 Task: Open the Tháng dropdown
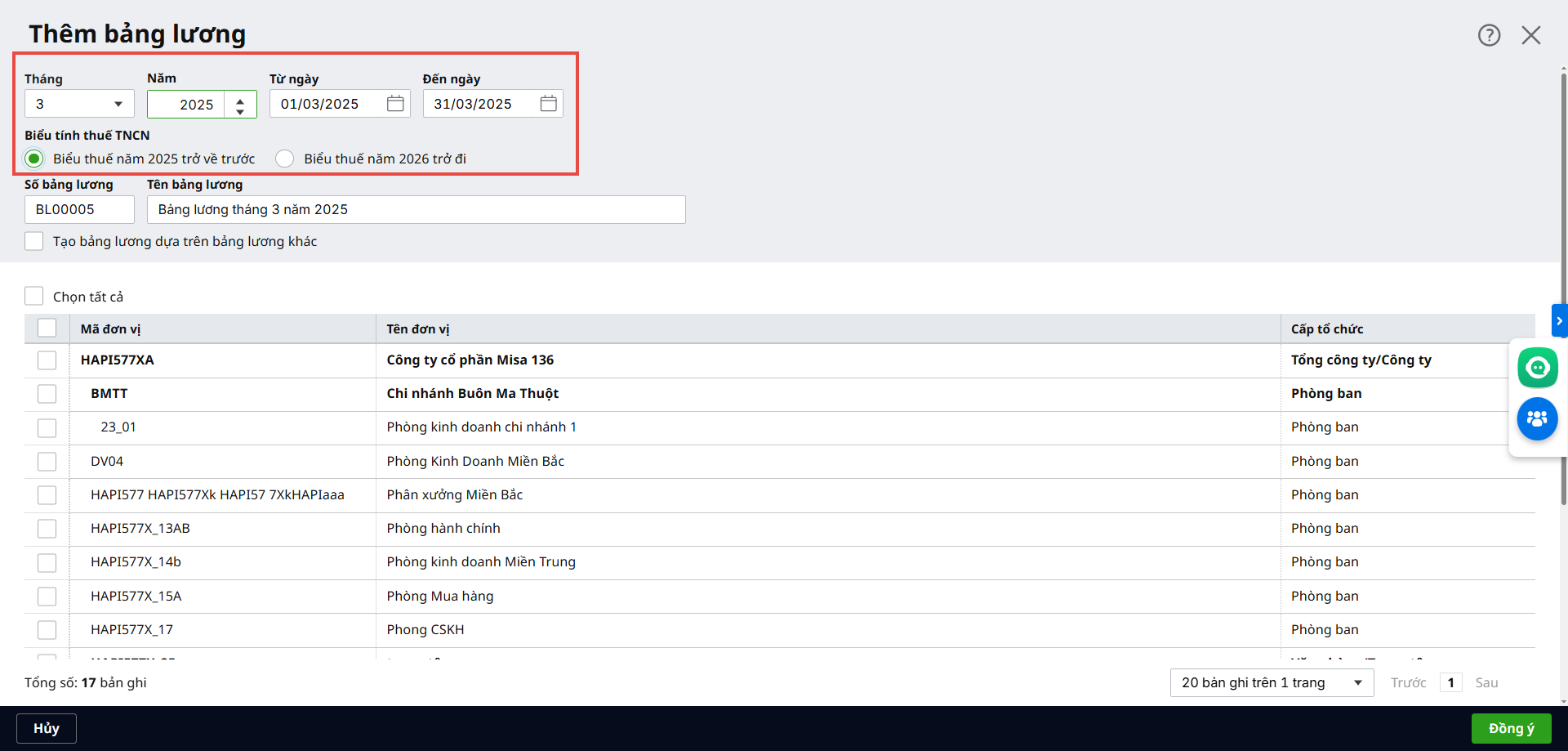79,104
